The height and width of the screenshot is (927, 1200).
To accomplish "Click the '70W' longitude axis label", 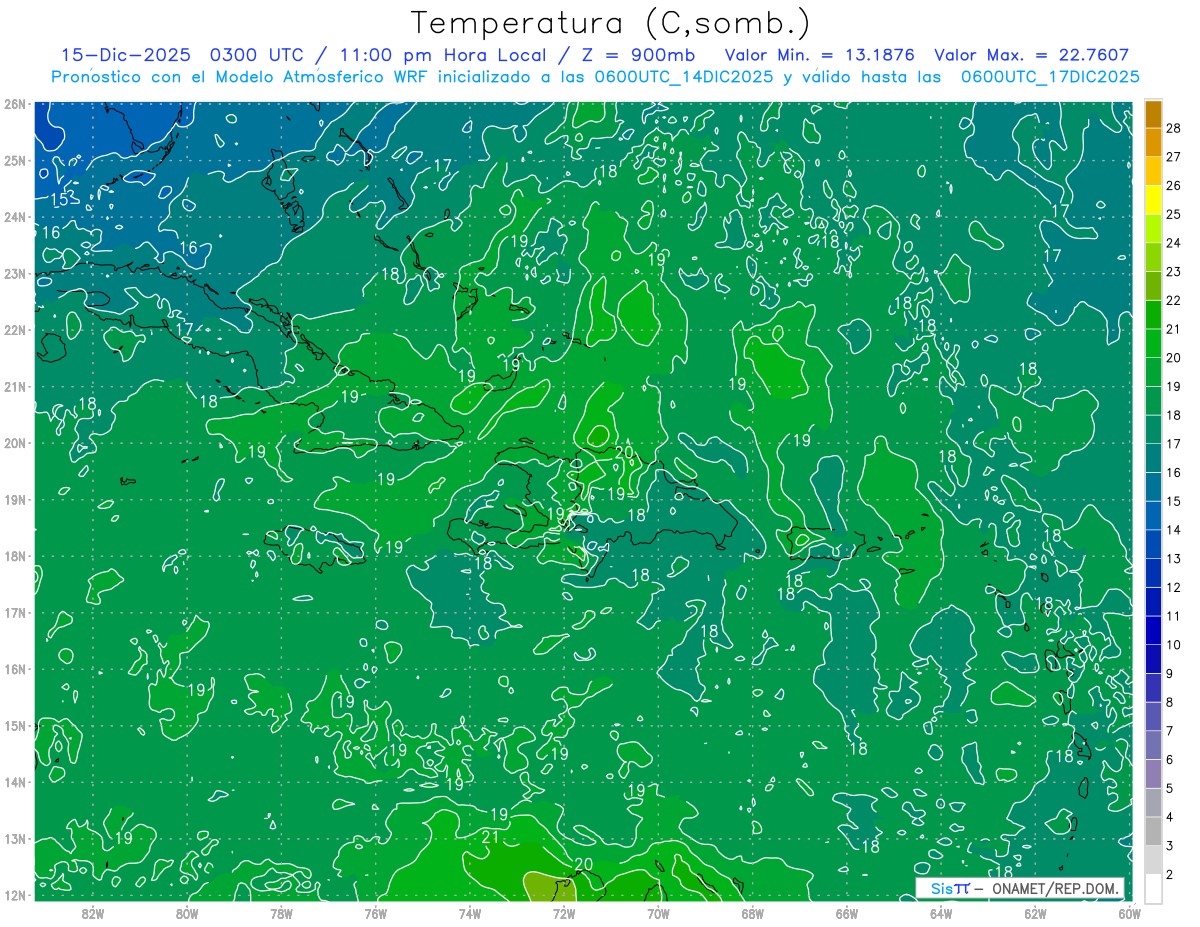I will [658, 913].
